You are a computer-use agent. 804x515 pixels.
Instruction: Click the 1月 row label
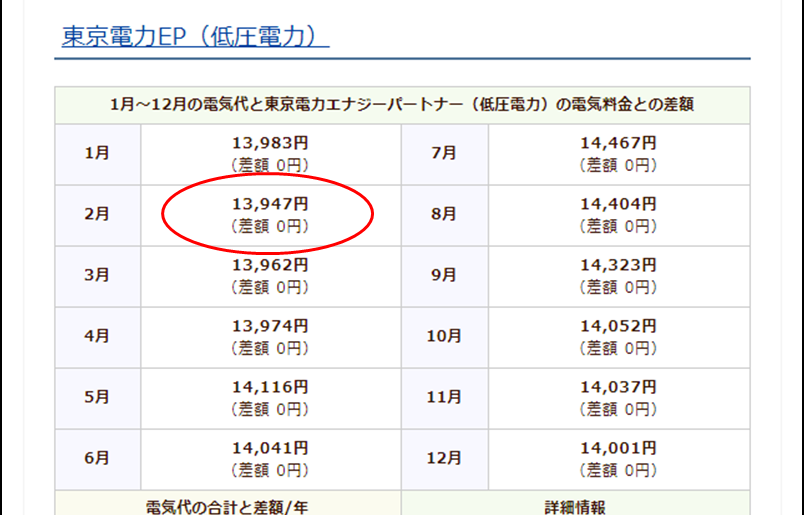(x=97, y=153)
